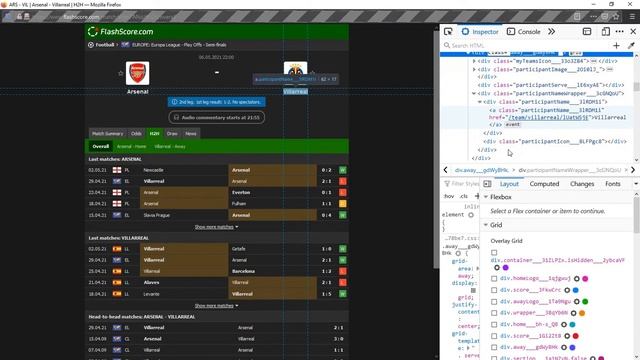640x360 pixels.
Task: Enable grid overlay for div.container
Action: 494,253
